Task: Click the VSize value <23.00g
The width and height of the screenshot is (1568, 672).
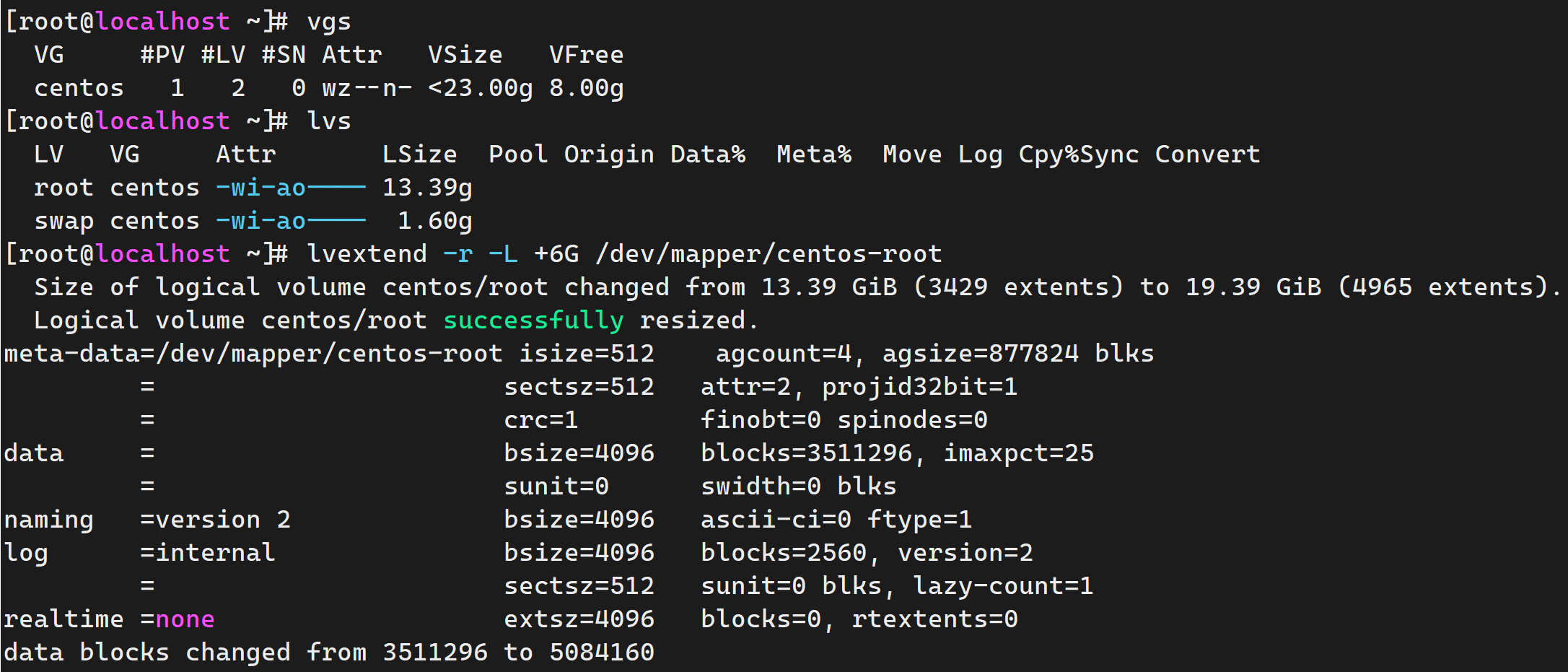Action: click(x=481, y=88)
